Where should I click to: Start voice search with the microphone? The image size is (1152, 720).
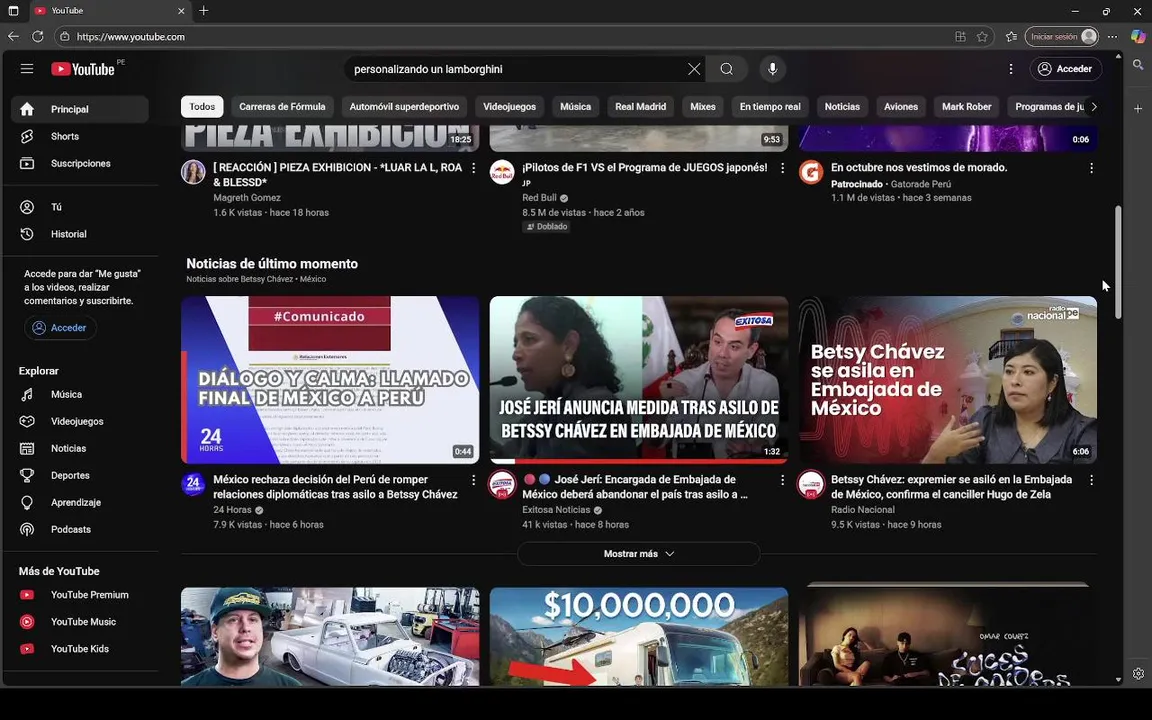point(772,69)
